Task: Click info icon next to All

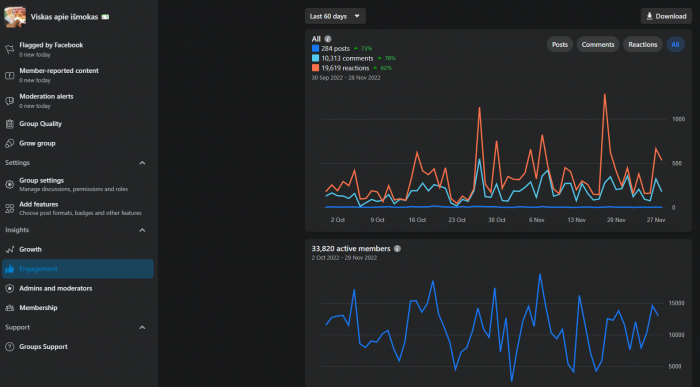Action: [x=328, y=39]
